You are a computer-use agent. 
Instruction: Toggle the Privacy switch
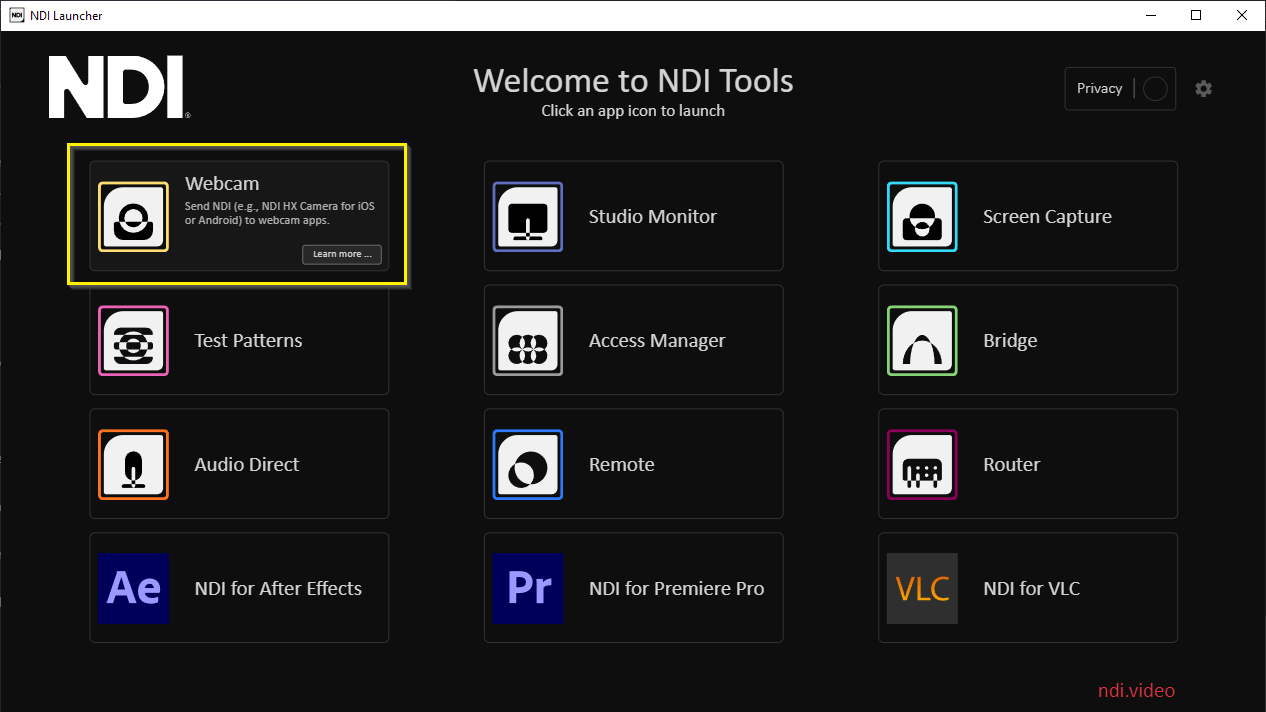point(1155,89)
